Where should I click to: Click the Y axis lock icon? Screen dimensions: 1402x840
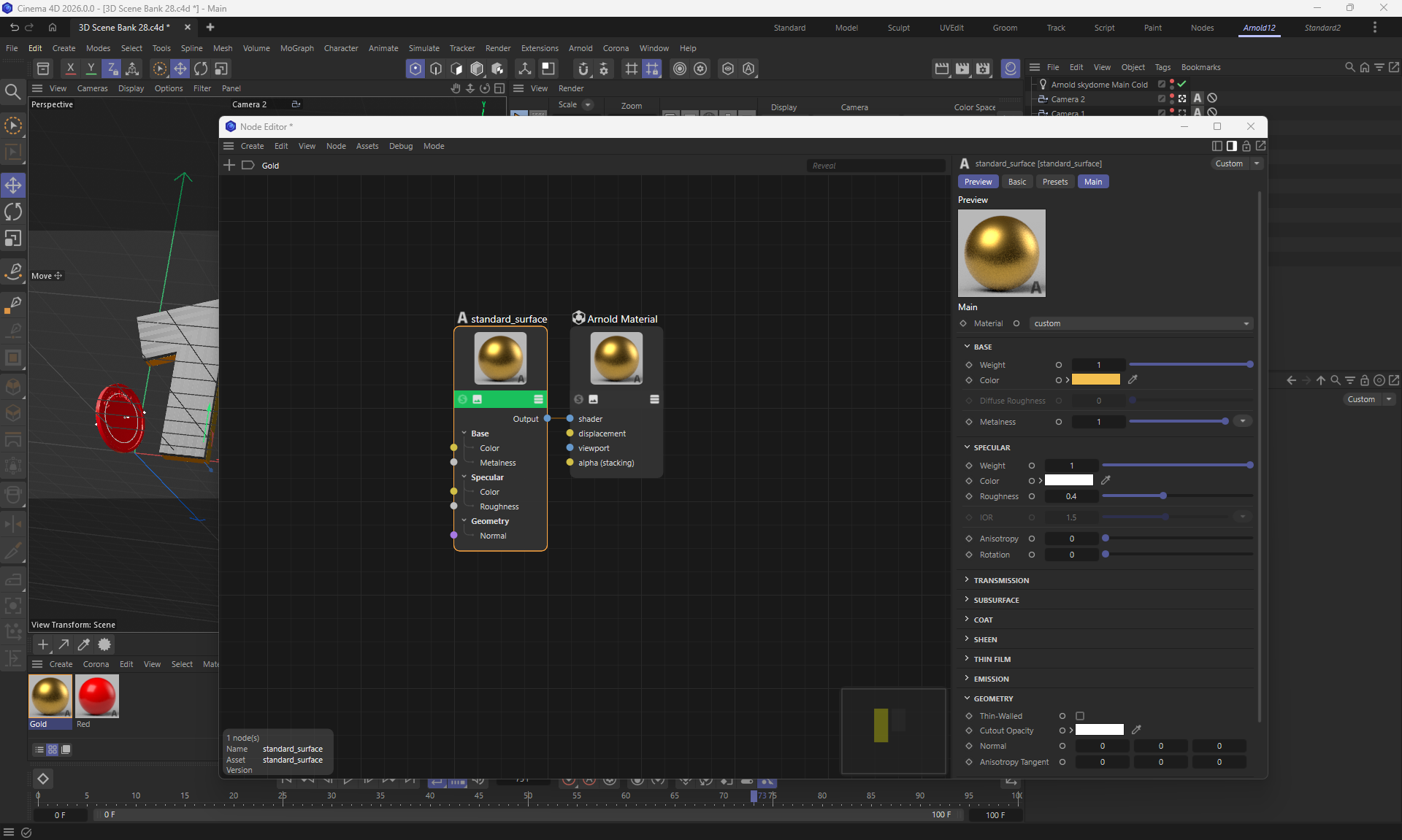pos(91,69)
